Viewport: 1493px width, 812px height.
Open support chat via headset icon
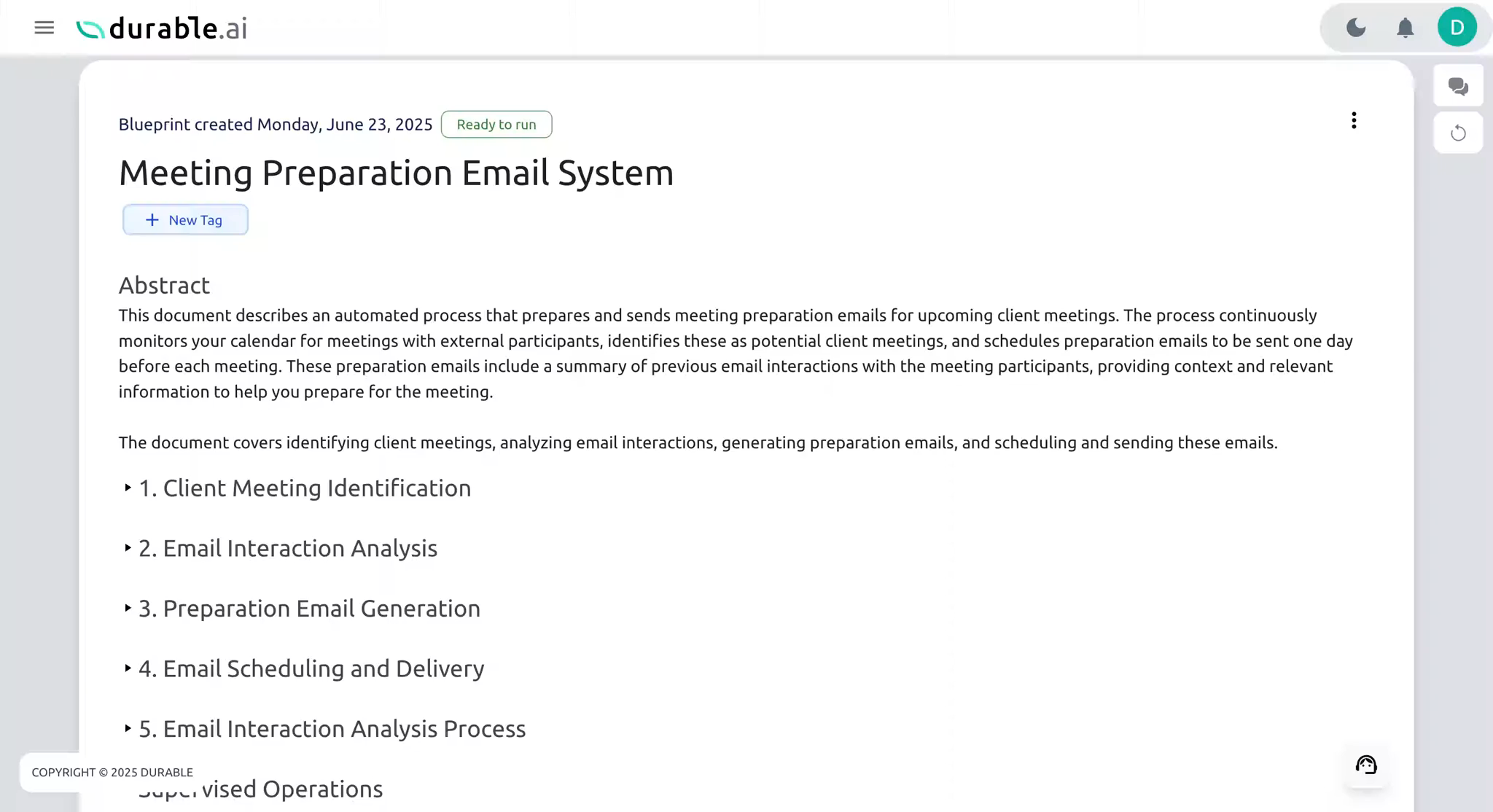(x=1366, y=765)
